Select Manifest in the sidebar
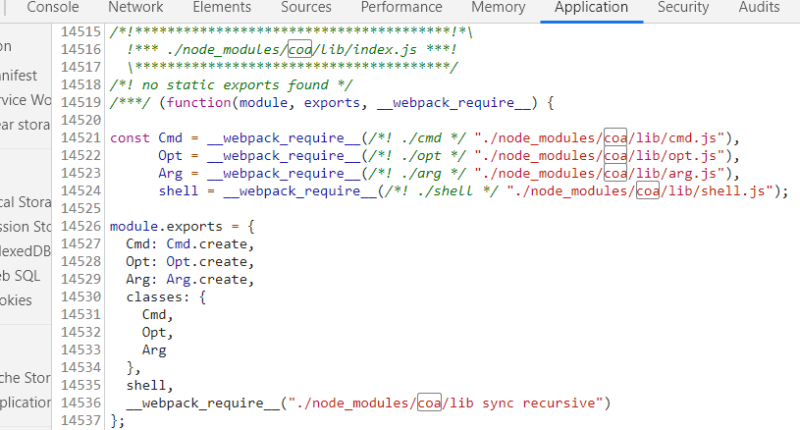Screen dimensions: 800x430 point(18,75)
